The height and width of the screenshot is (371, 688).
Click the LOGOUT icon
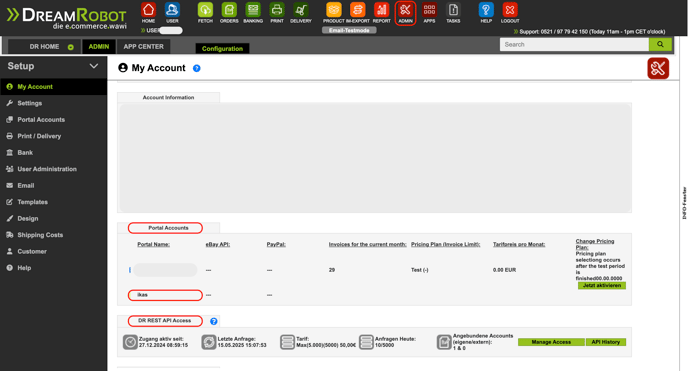tap(510, 10)
